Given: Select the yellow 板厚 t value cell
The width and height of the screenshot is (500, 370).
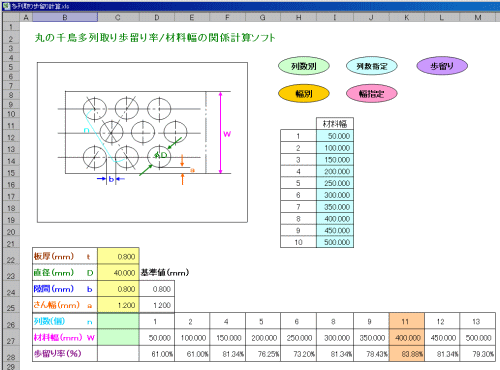Looking at the screenshot, I should [x=118, y=256].
